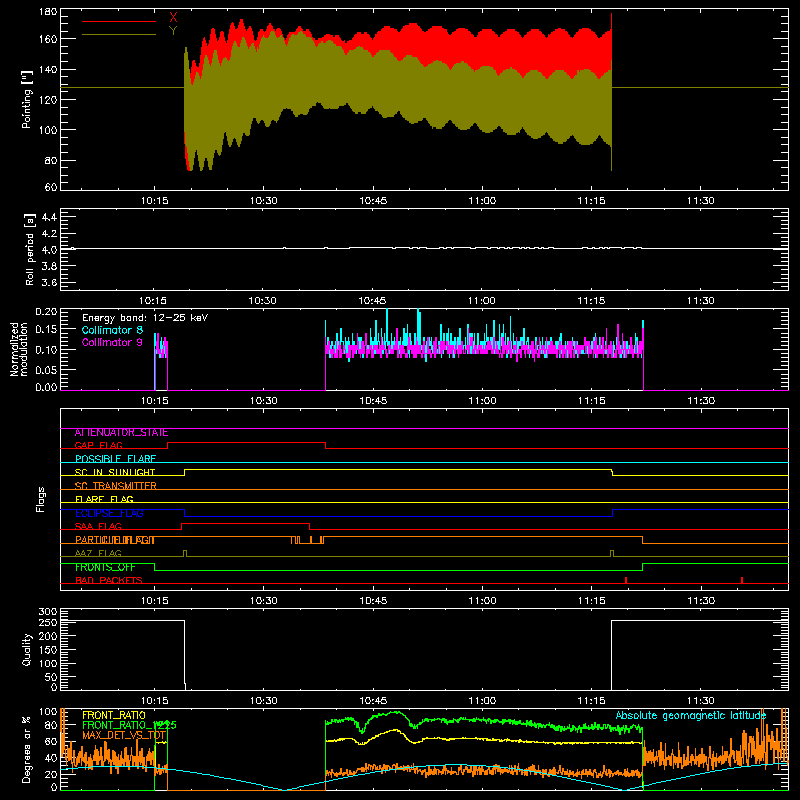Click the 10:15 tick under modulation panel

point(155,401)
